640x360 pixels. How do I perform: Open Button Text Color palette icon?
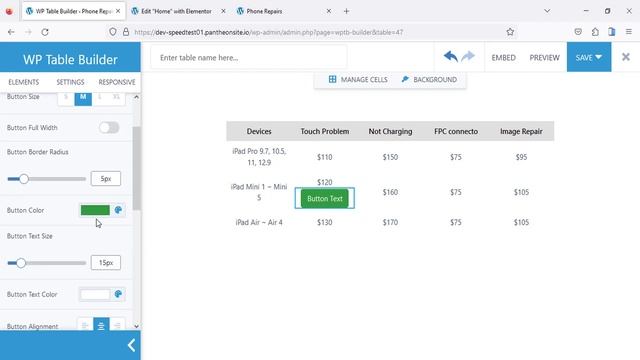coord(118,294)
